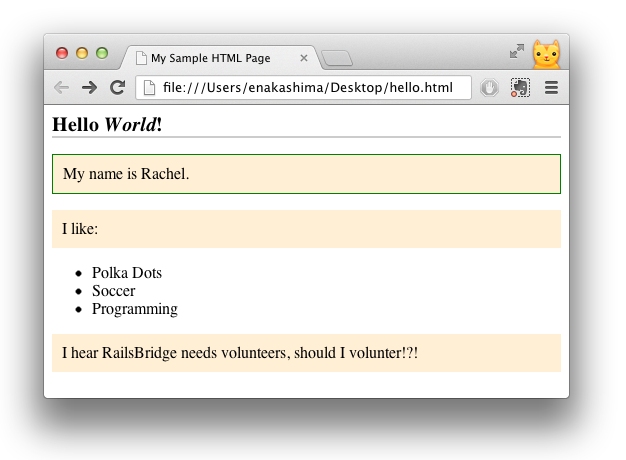
Task: Open a new tab
Action: 336,58
